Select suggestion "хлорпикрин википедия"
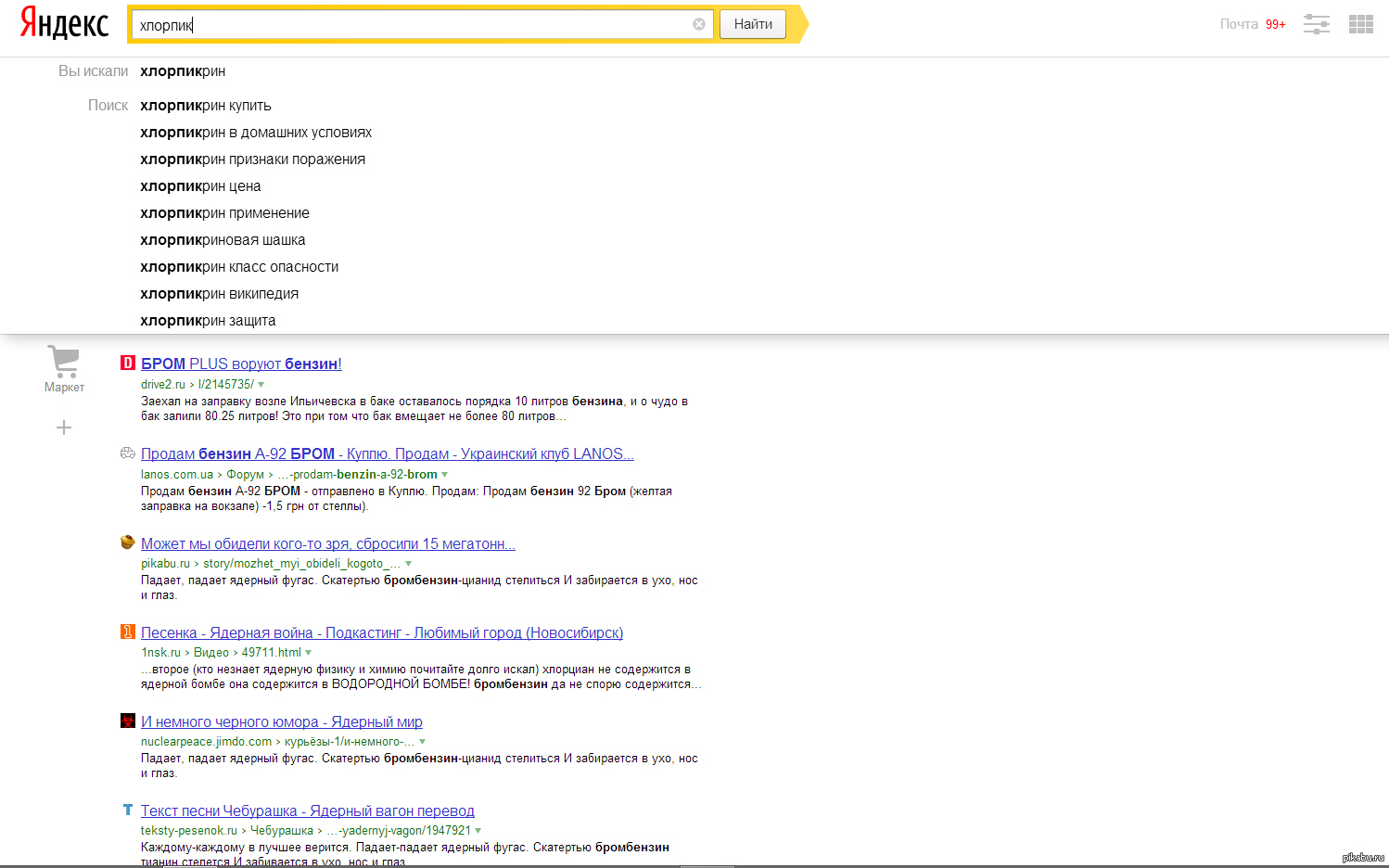Screen dimensions: 1389x868 220,294
